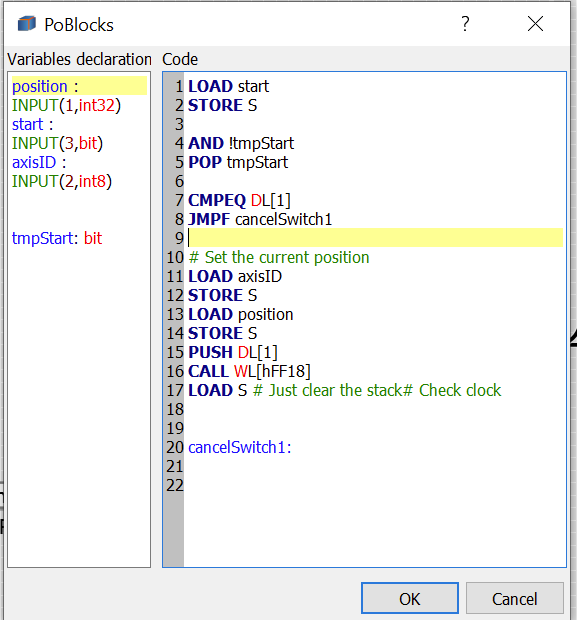The height and width of the screenshot is (620, 577).
Task: Click the 'CMPEQ DL[1]' instruction
Action: [239, 200]
